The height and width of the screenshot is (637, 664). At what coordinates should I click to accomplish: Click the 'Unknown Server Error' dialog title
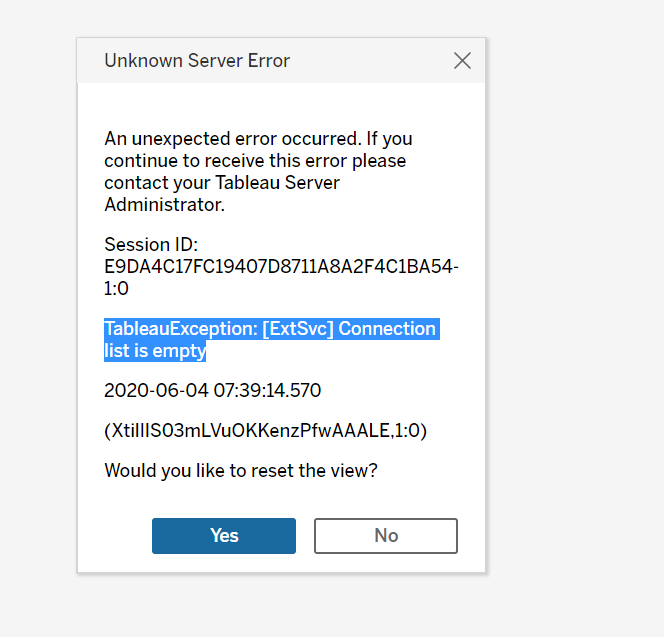[197, 61]
